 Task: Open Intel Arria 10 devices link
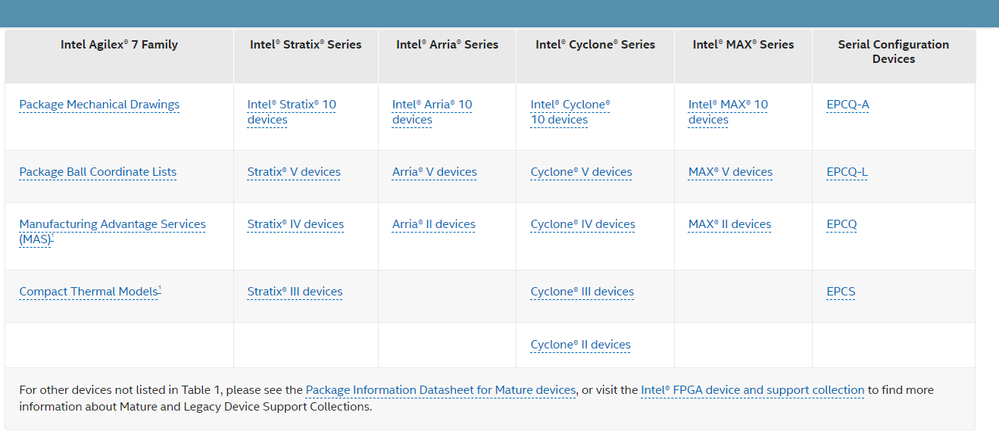(x=431, y=105)
